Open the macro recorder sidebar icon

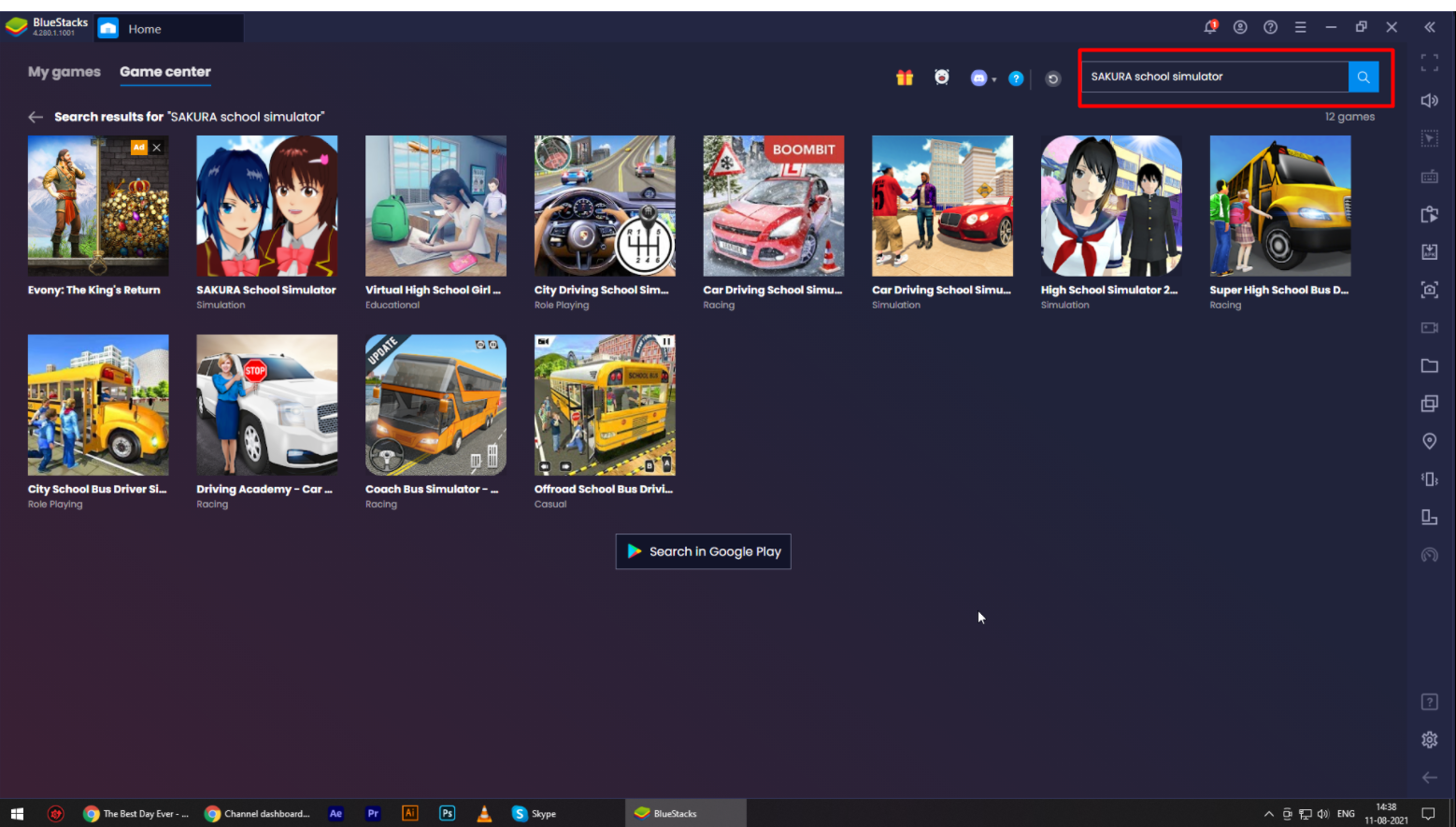pos(1429,214)
